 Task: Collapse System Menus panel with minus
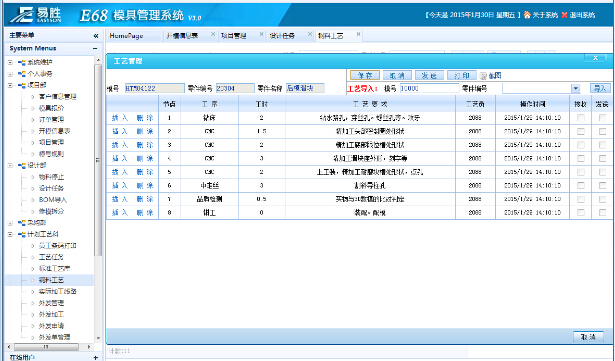point(95,49)
